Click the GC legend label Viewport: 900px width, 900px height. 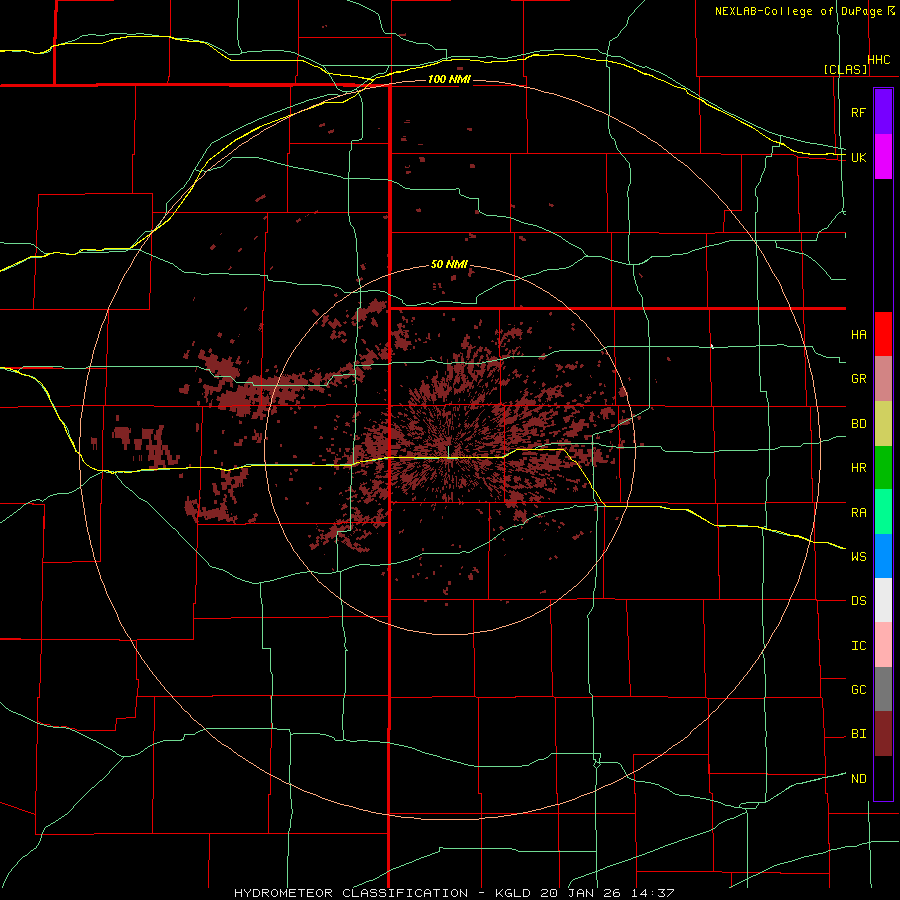click(x=858, y=690)
